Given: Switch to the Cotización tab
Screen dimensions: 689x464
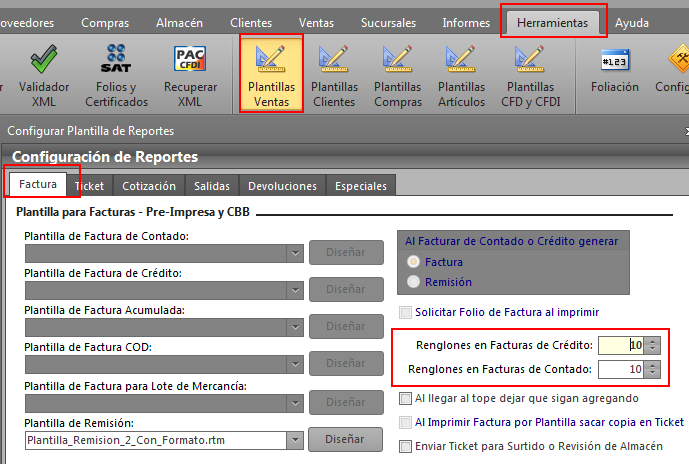Looking at the screenshot, I should 149,186.
